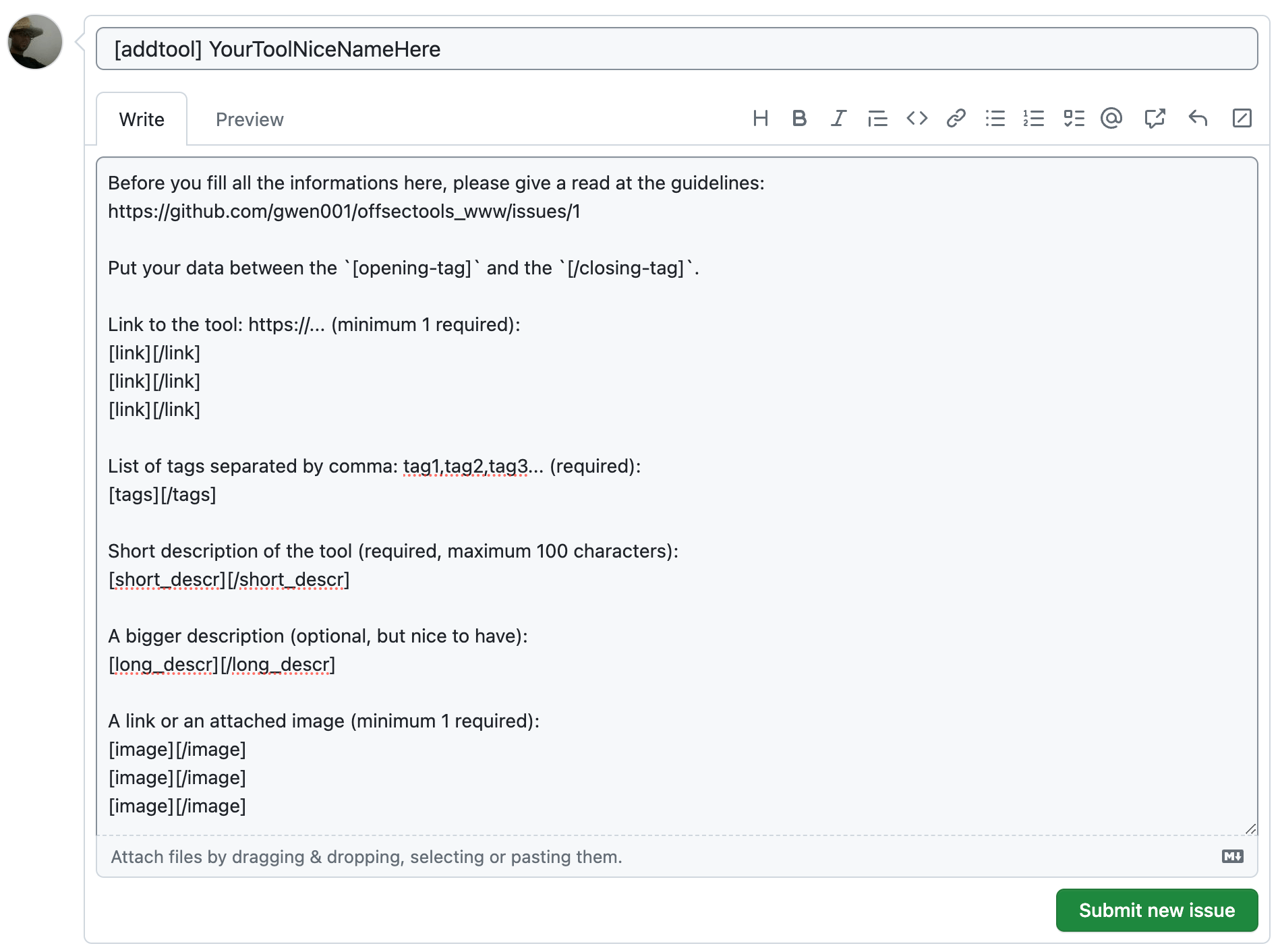Insert a bulleted list
This screenshot has width=1280, height=952.
click(995, 119)
